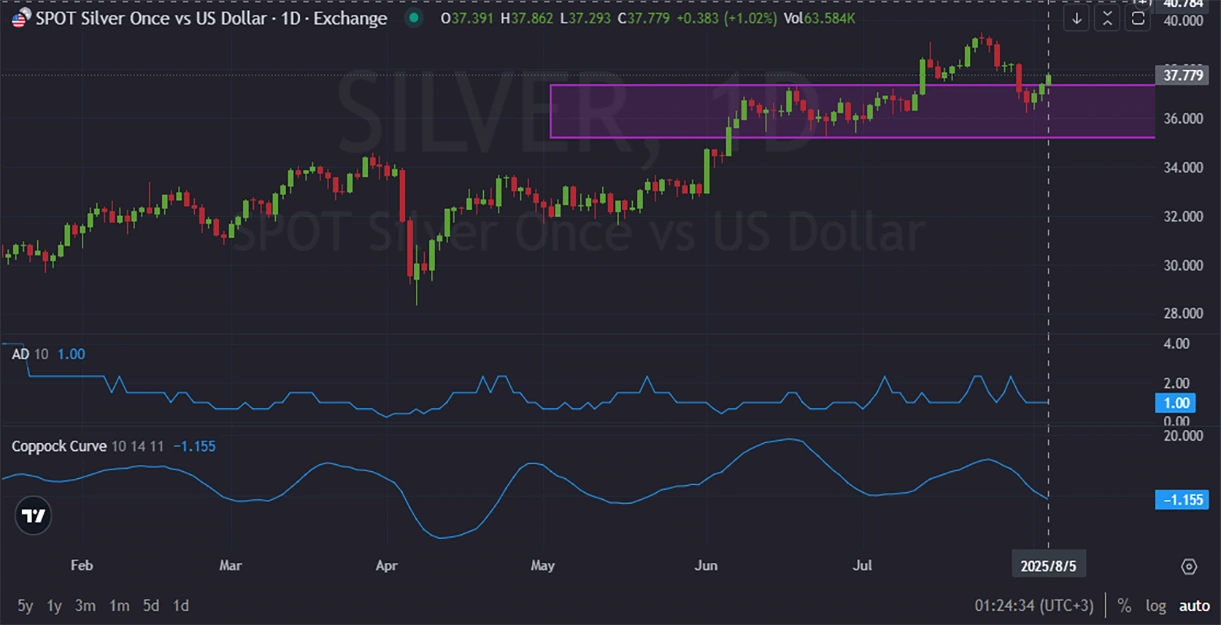Viewport: 1221px width, 625px height.
Task: Click the current price label 37.779
Action: pyautogui.click(x=1183, y=75)
